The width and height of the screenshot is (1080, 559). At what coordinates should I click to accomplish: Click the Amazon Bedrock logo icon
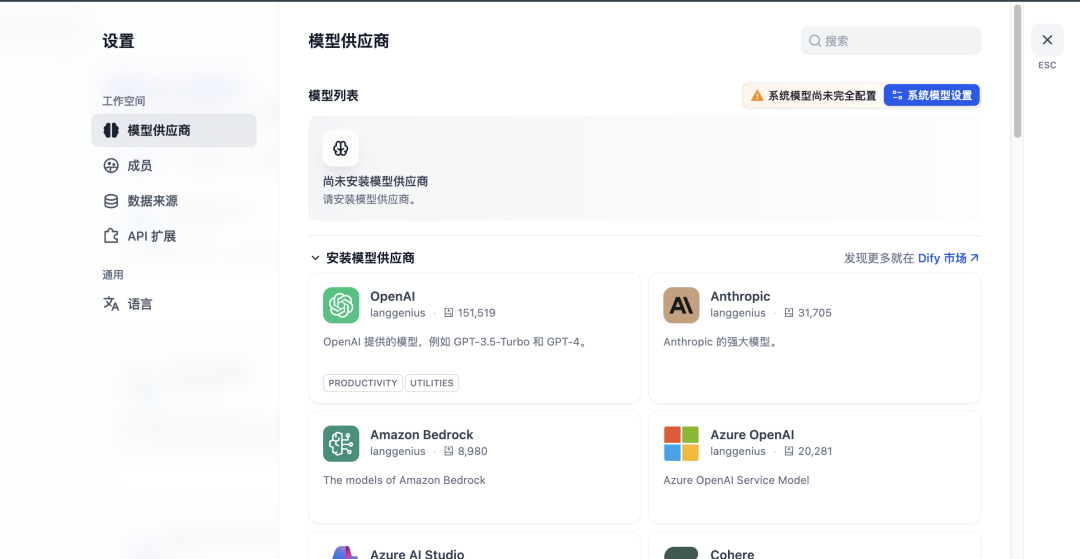(x=341, y=443)
